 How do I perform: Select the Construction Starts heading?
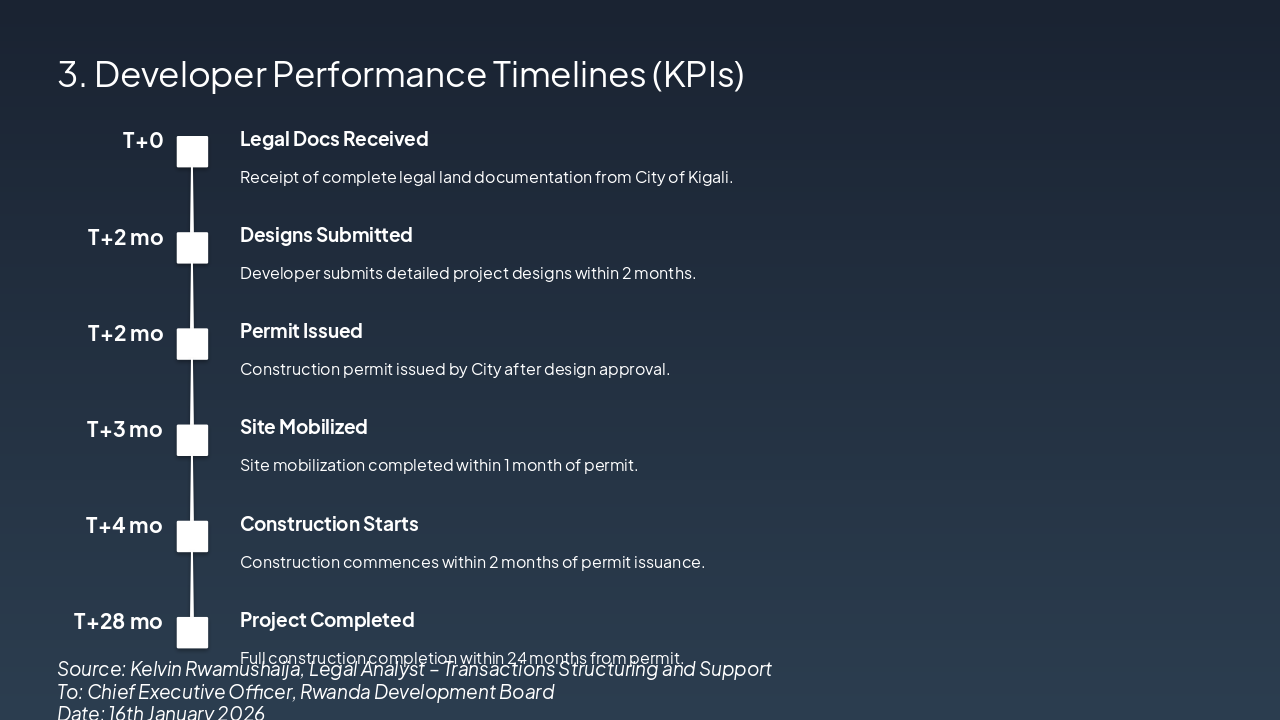(x=329, y=524)
